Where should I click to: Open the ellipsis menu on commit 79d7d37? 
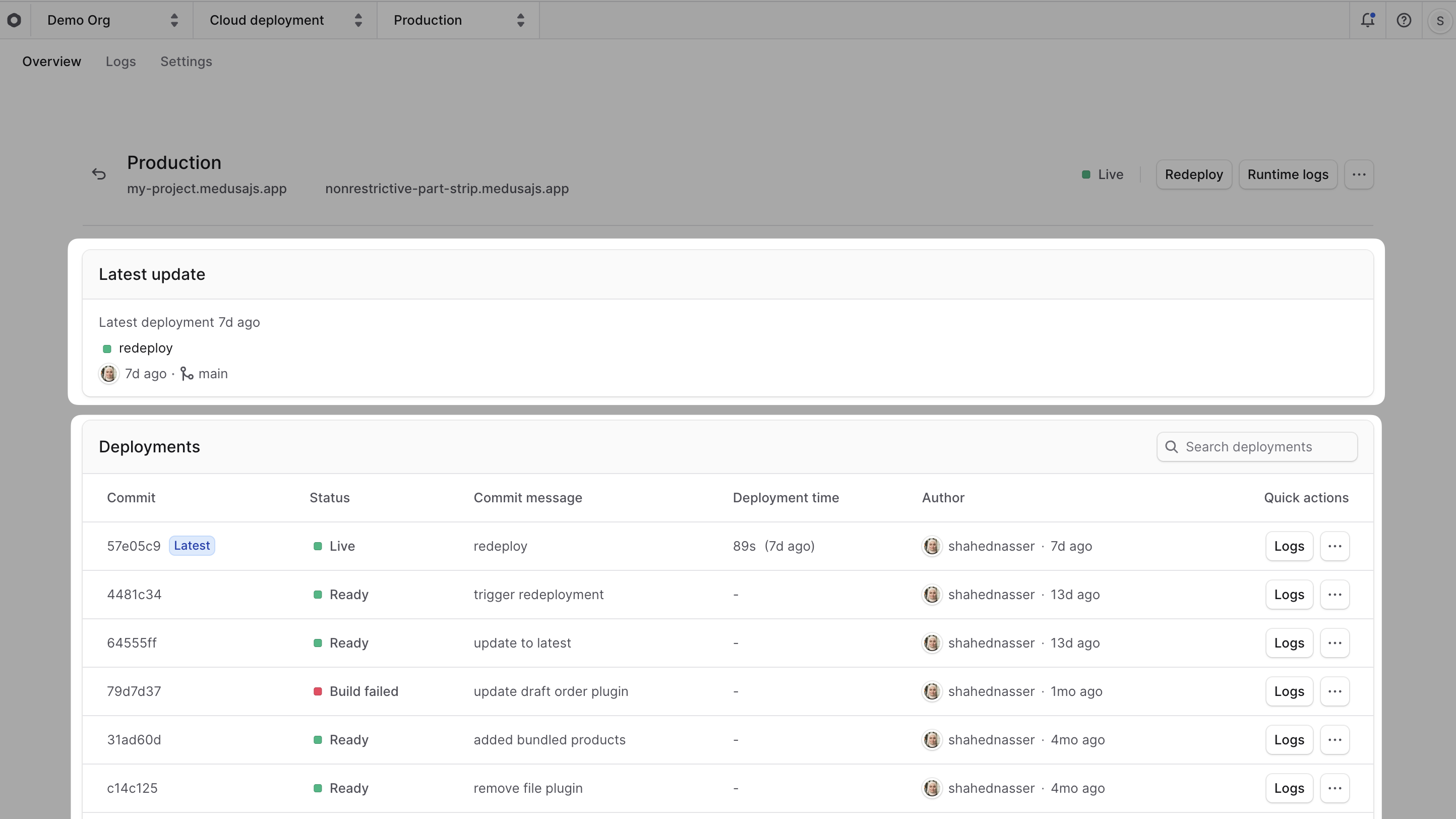click(1334, 691)
